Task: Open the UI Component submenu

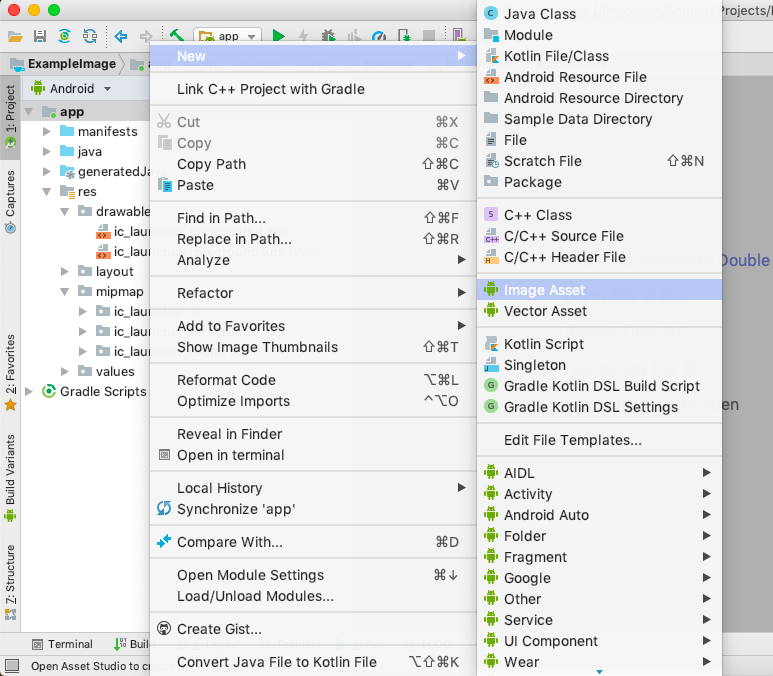Action: pos(599,641)
